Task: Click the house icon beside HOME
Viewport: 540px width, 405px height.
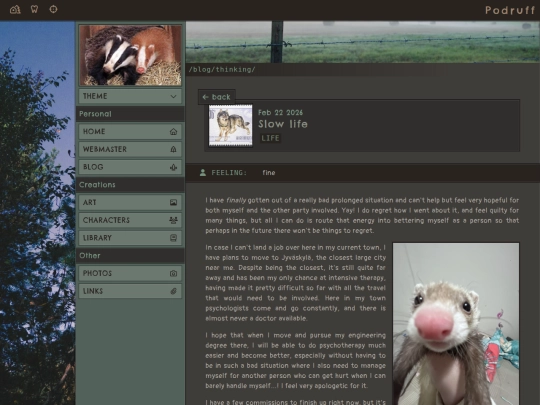Action: point(174,132)
